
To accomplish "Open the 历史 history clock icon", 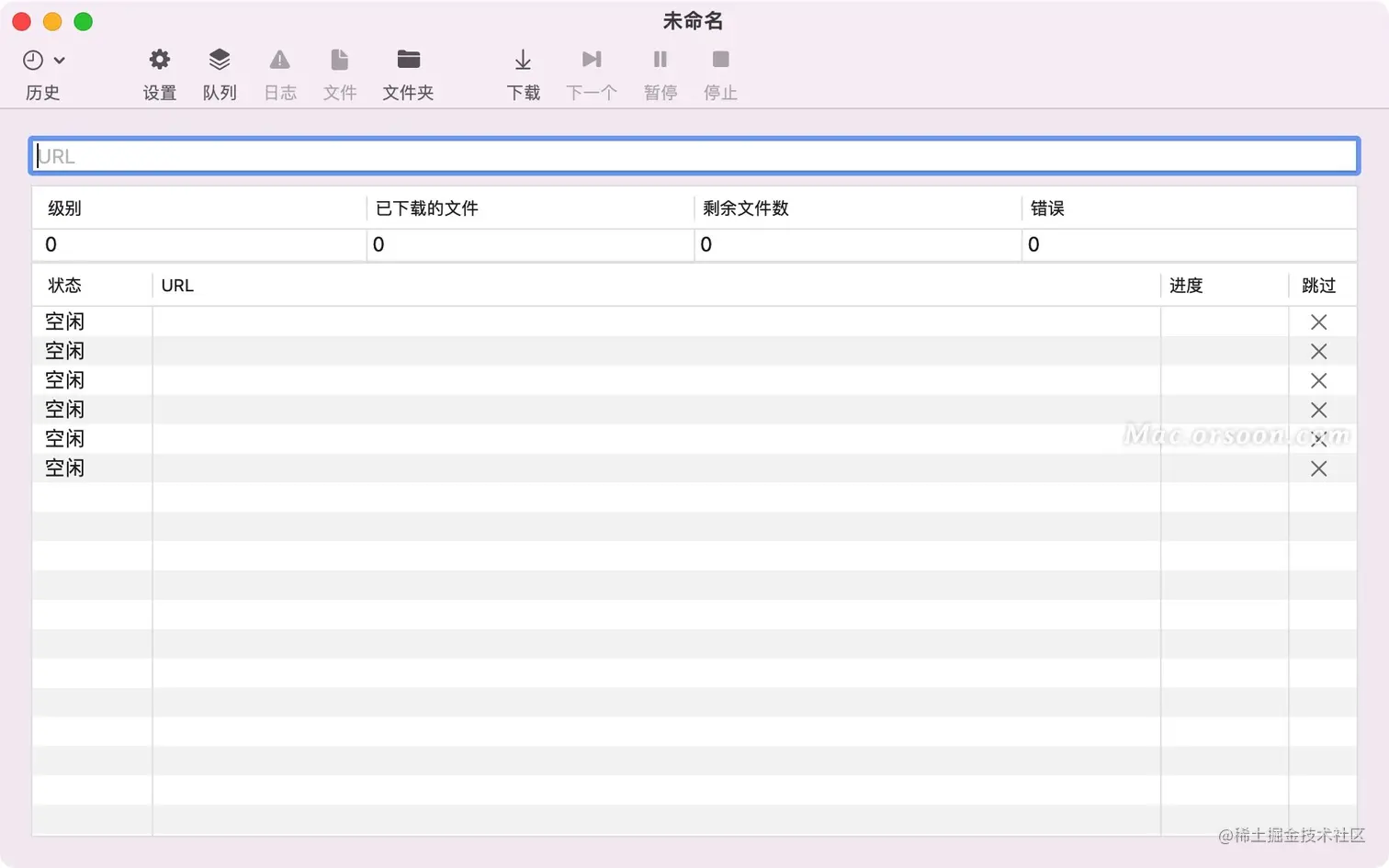I will (33, 60).
